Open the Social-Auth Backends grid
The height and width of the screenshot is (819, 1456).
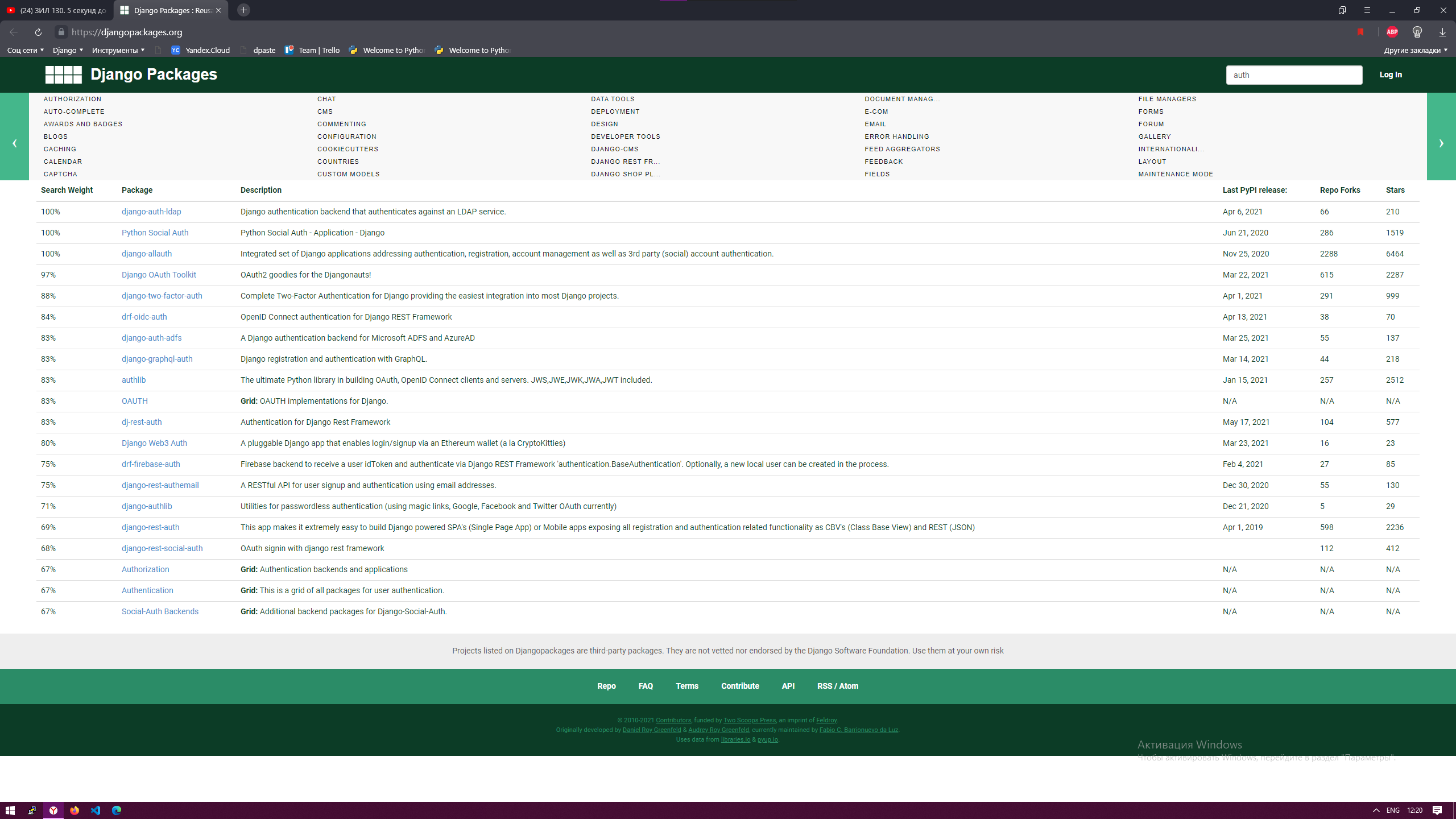point(160,611)
